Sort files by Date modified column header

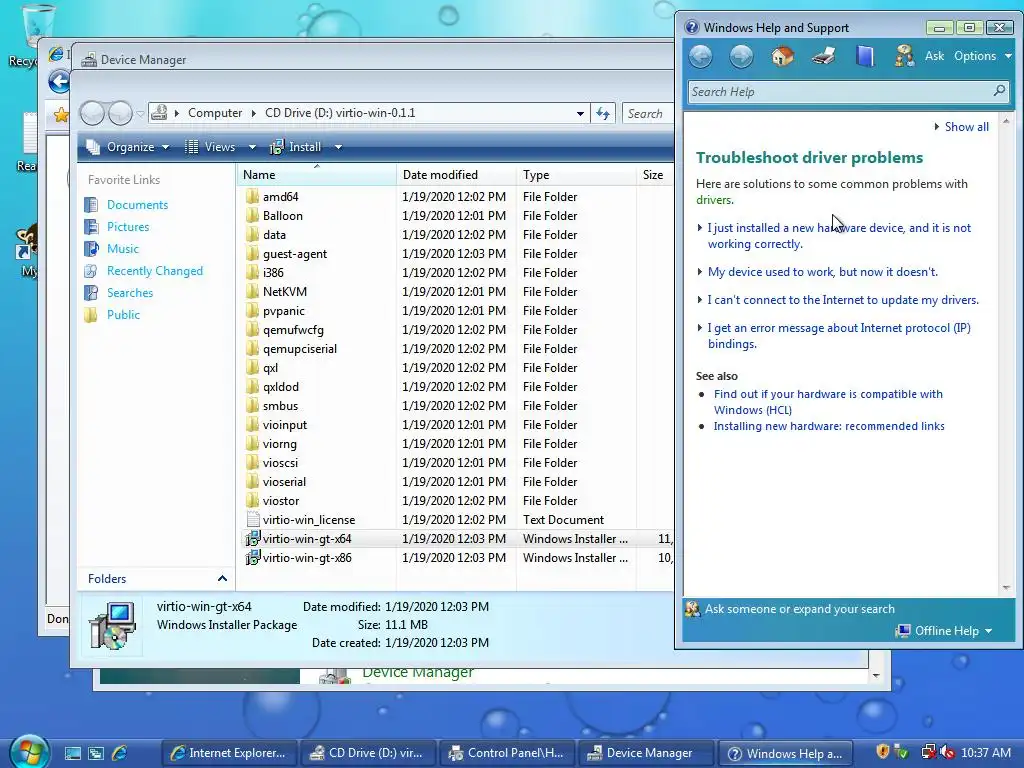(x=456, y=175)
